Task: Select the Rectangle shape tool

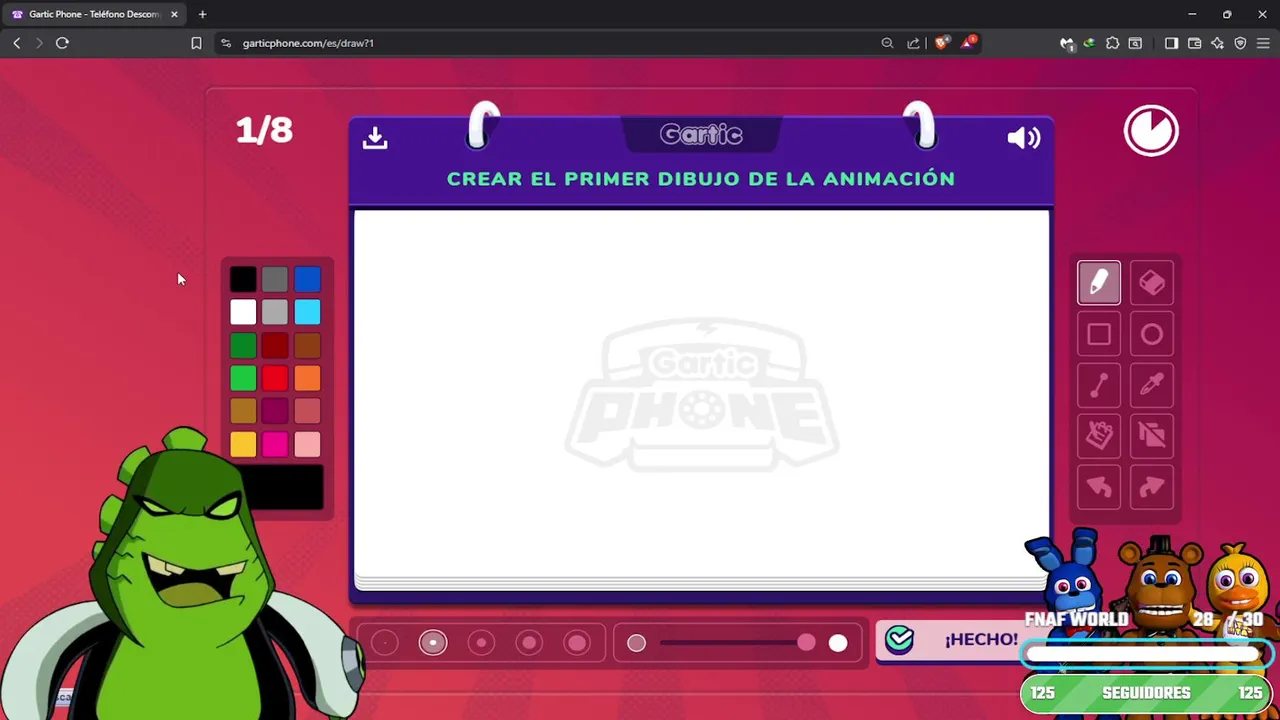Action: click(x=1099, y=335)
